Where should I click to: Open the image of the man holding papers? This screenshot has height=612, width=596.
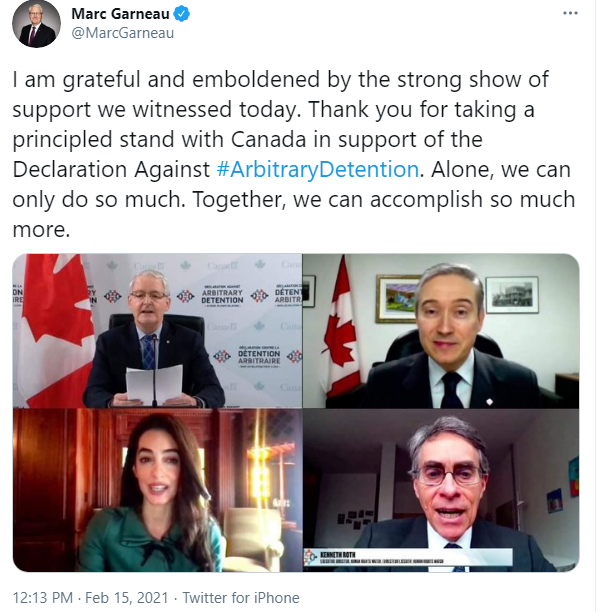click(157, 331)
